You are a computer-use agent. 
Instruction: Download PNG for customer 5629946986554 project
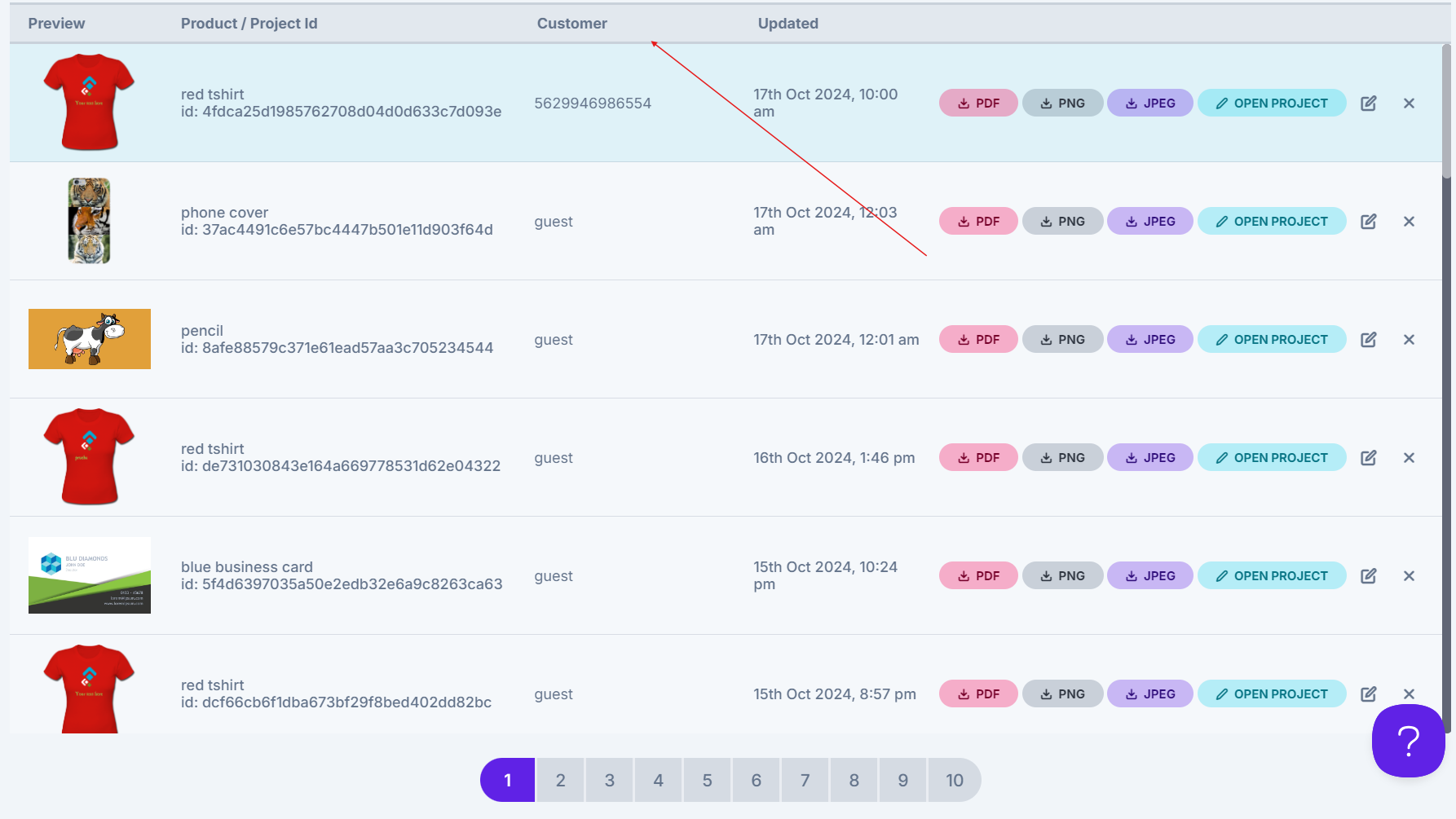[1062, 103]
